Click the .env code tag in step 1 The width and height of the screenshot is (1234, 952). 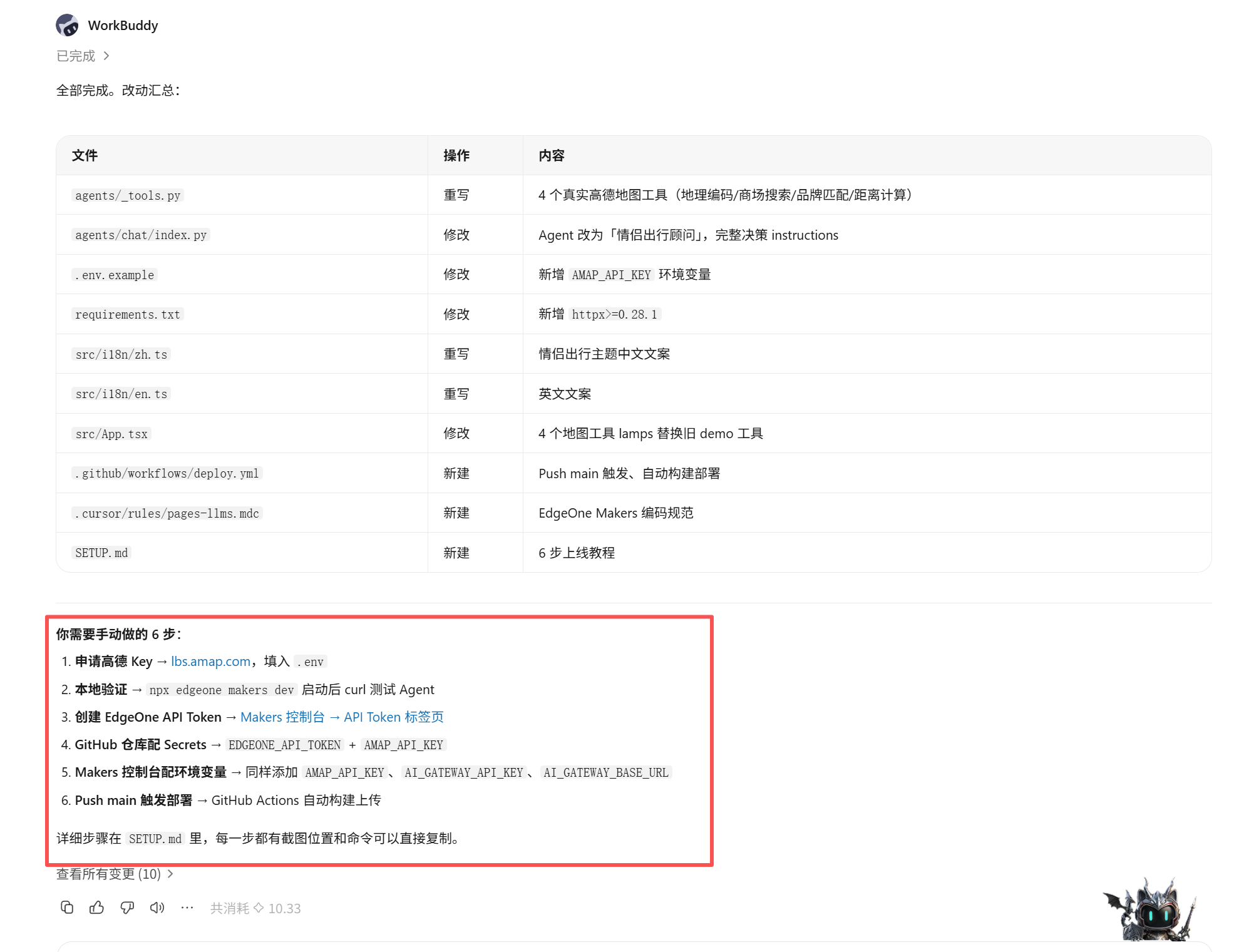[311, 662]
